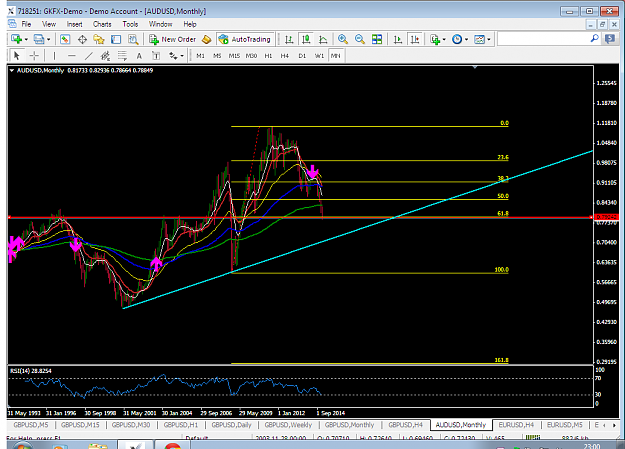Open the Insert menu

(74, 24)
